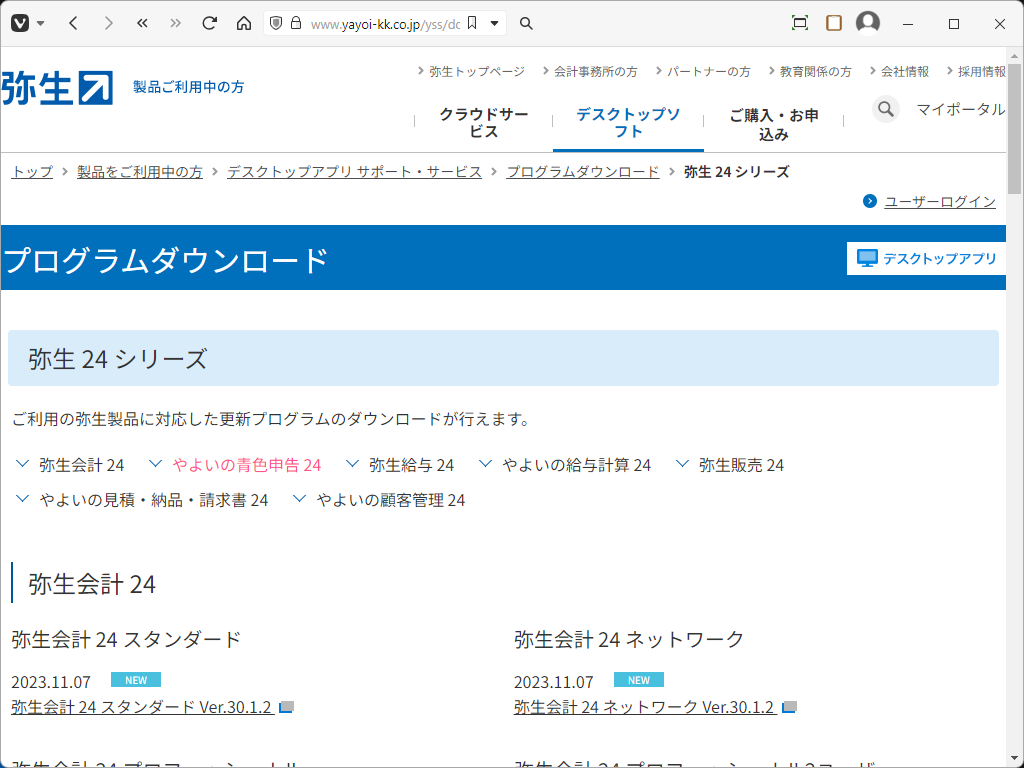This screenshot has height=768, width=1024.
Task: Click new-window icon after ネットワーク Ver.30.1.2
Action: [789, 707]
